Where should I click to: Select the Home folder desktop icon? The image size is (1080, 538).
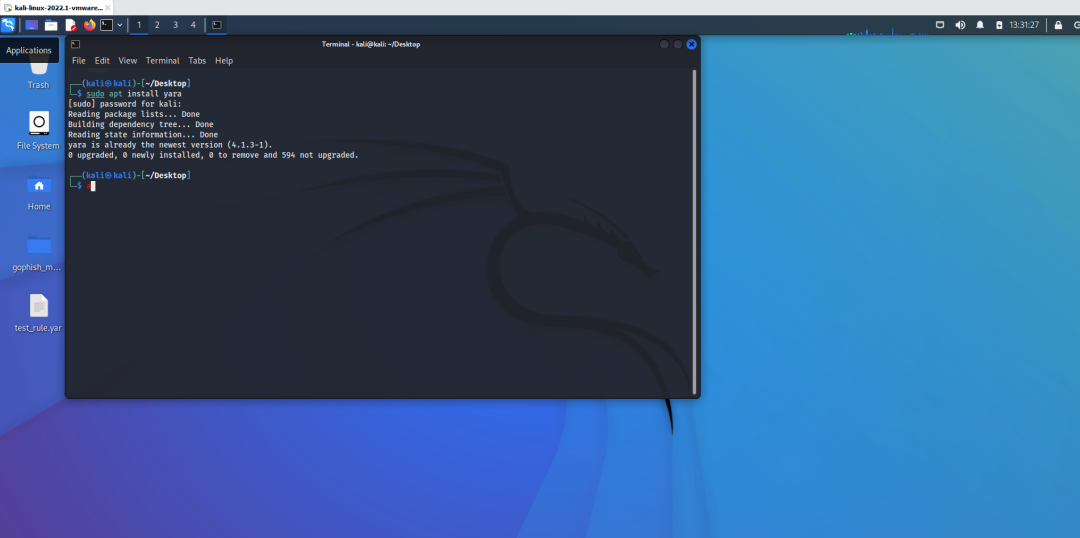click(x=39, y=193)
